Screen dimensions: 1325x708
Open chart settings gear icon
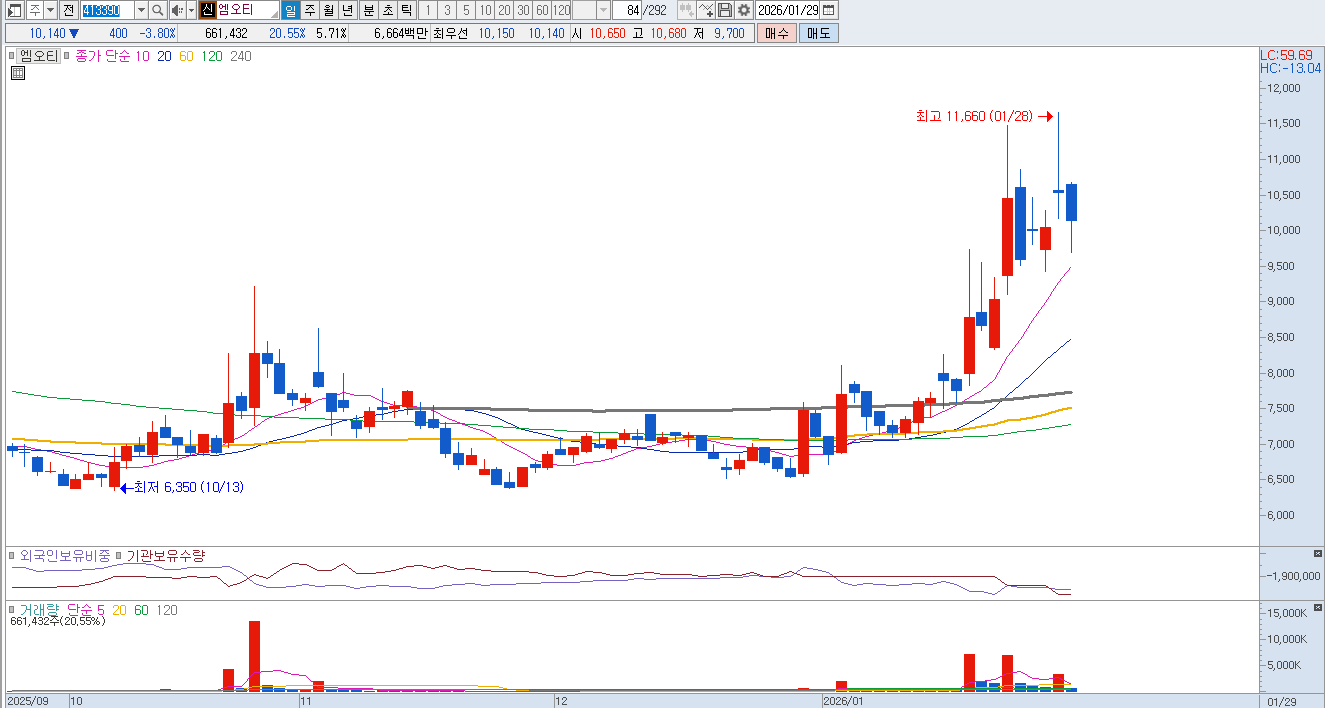(x=744, y=10)
